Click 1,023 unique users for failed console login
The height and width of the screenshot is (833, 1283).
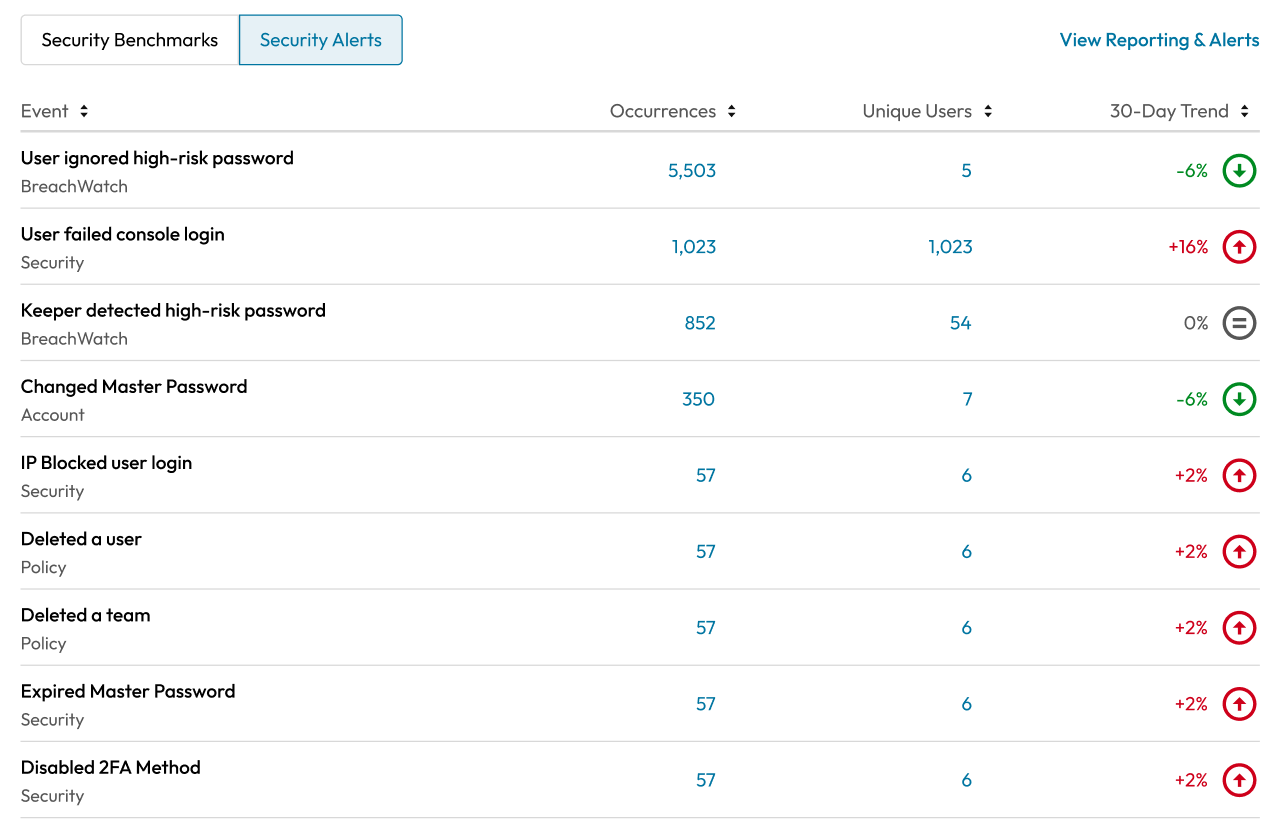(x=950, y=247)
